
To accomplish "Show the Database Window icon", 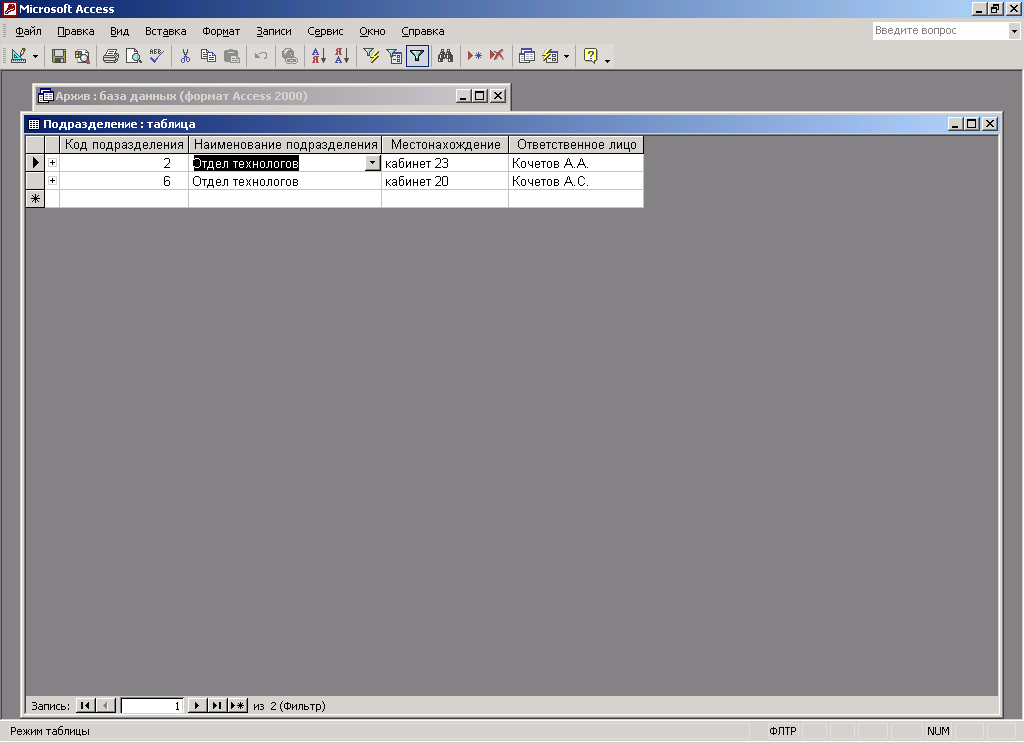I will pos(526,56).
